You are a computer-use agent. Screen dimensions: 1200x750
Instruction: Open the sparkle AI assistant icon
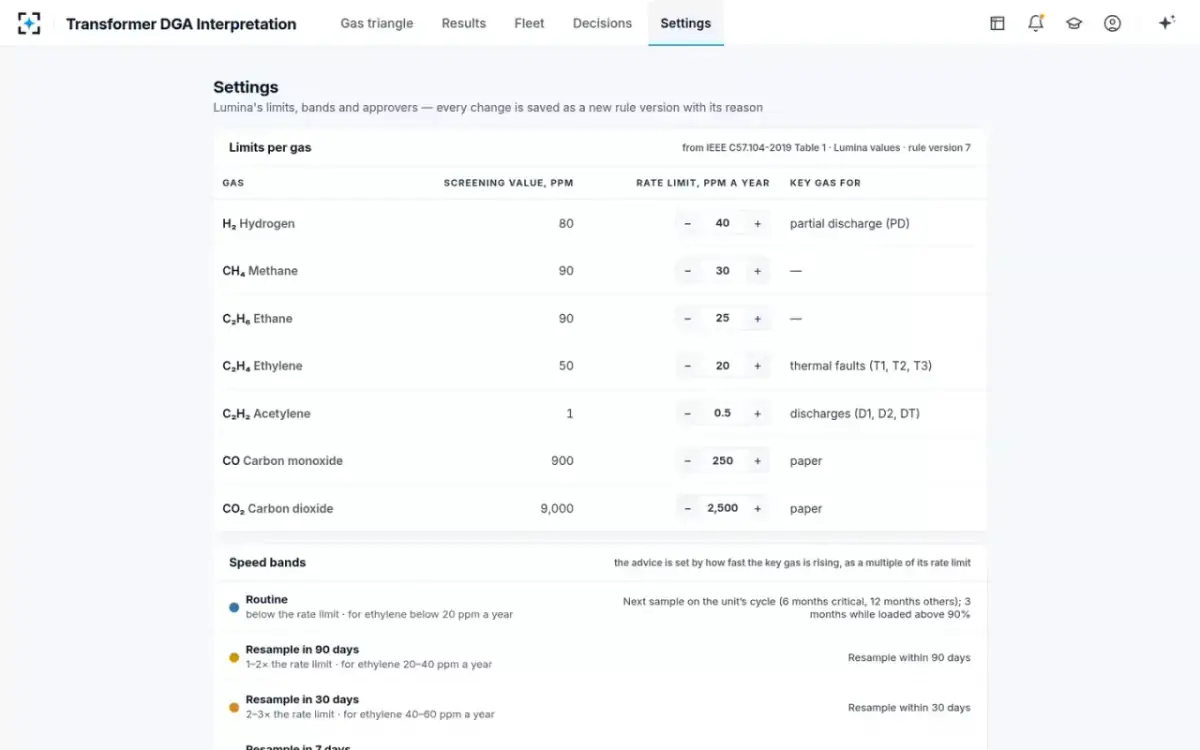click(1166, 23)
